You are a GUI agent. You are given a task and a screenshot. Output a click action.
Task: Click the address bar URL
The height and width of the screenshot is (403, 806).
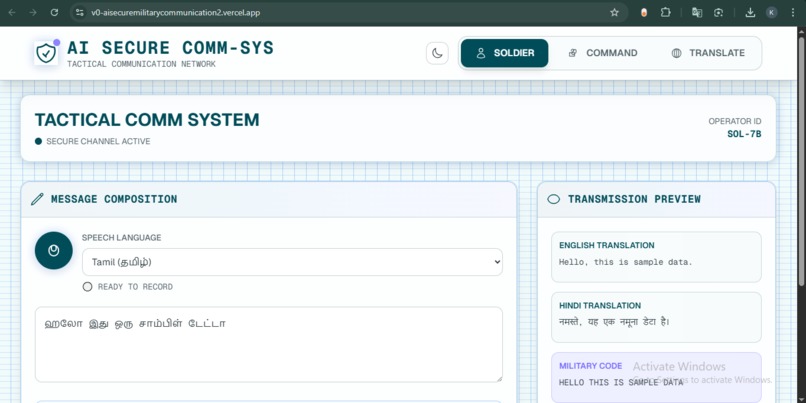tap(176, 13)
